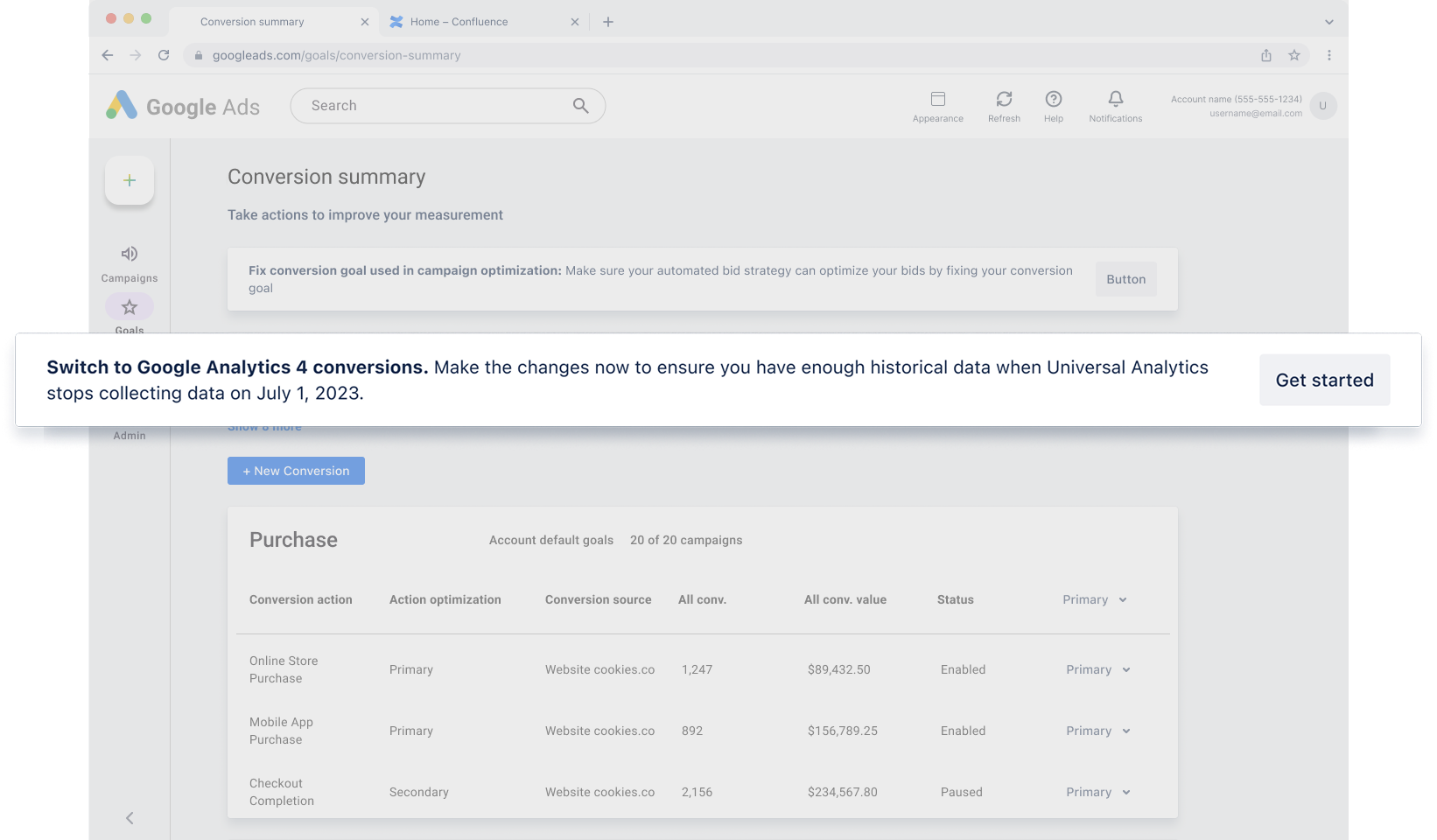Image resolution: width=1437 pixels, height=840 pixels.
Task: Click the user avatar U
Action: click(x=1322, y=106)
